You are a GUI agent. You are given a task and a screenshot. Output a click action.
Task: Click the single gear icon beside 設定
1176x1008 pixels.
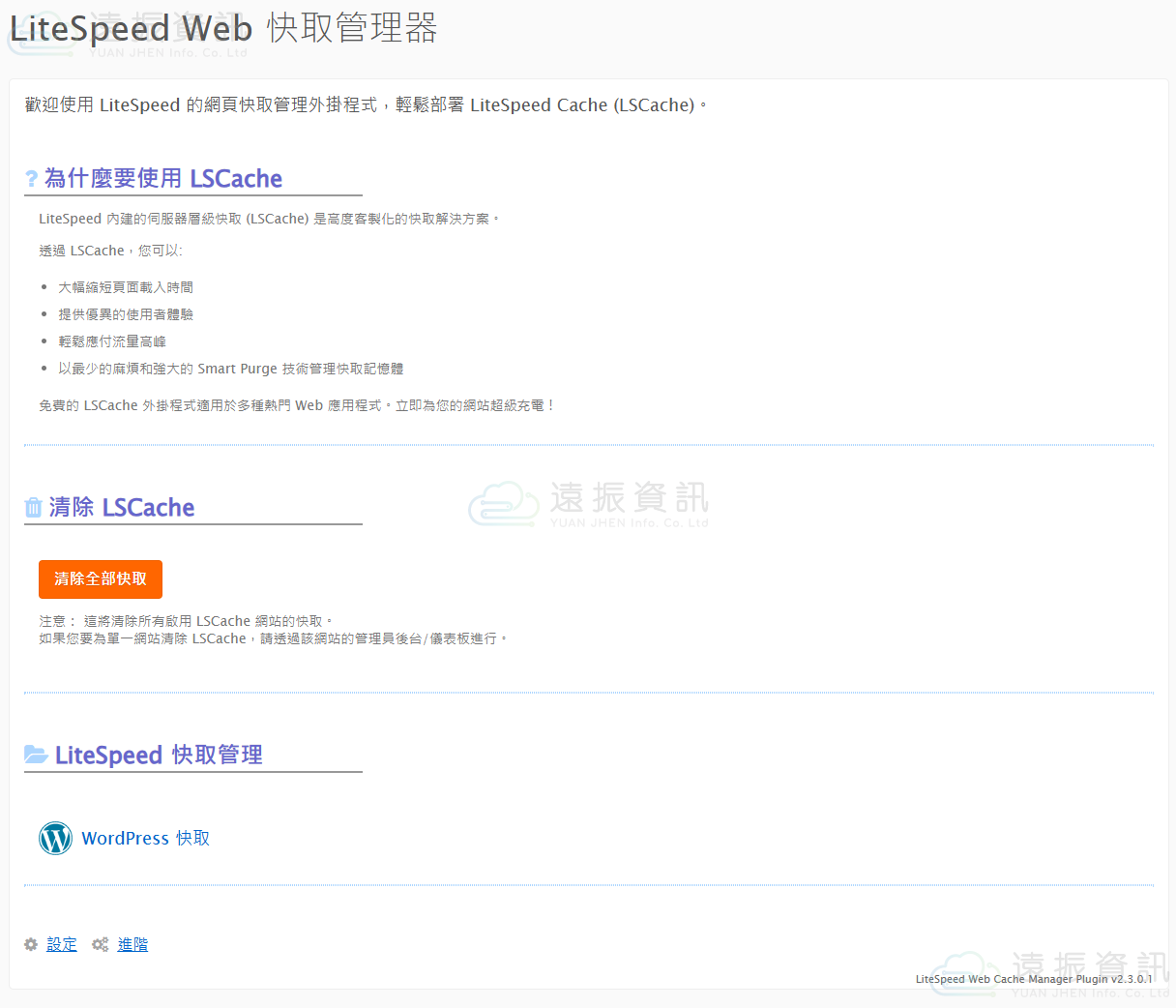[31, 944]
